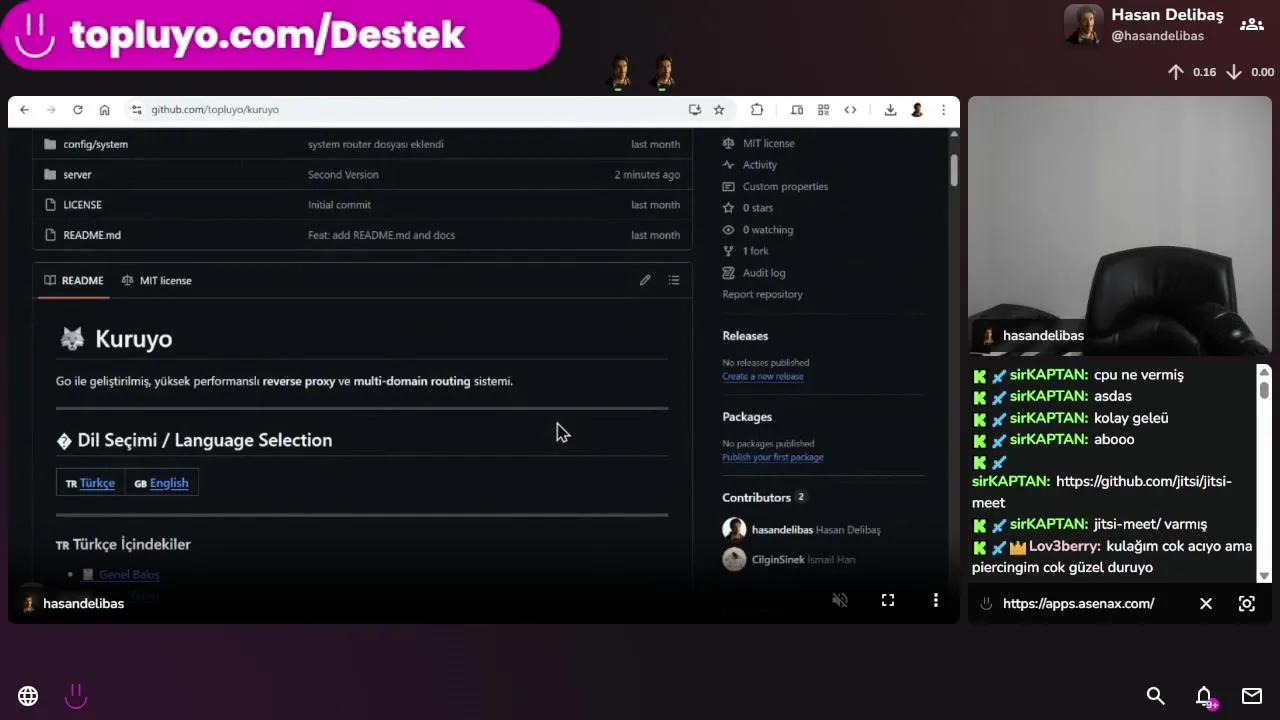Screen dimensions: 1280x720
Task: Click the https://apps.asenax.com/ URL text
Action: [1078, 603]
